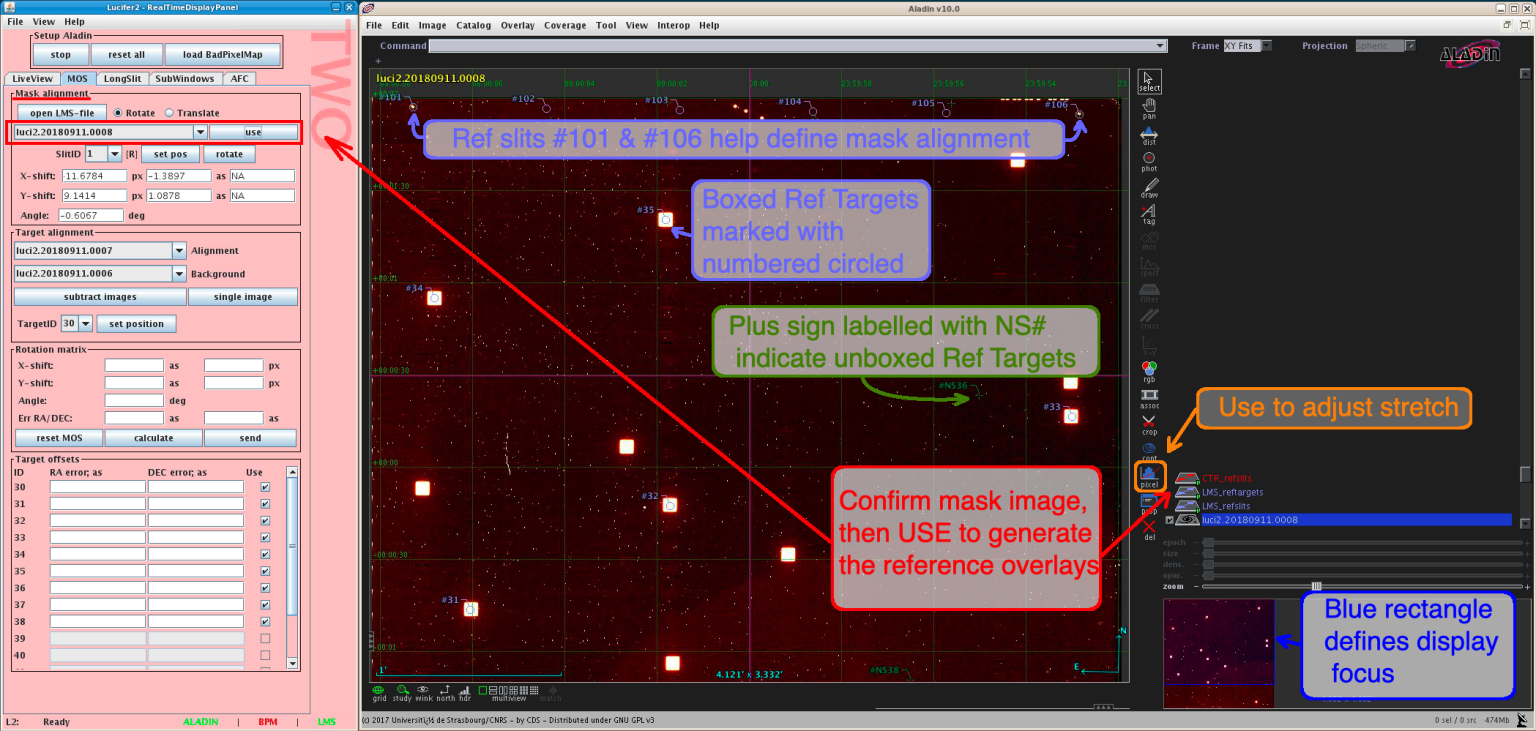
Task: Click the LMS_refslits plane icon
Action: pos(1187,506)
